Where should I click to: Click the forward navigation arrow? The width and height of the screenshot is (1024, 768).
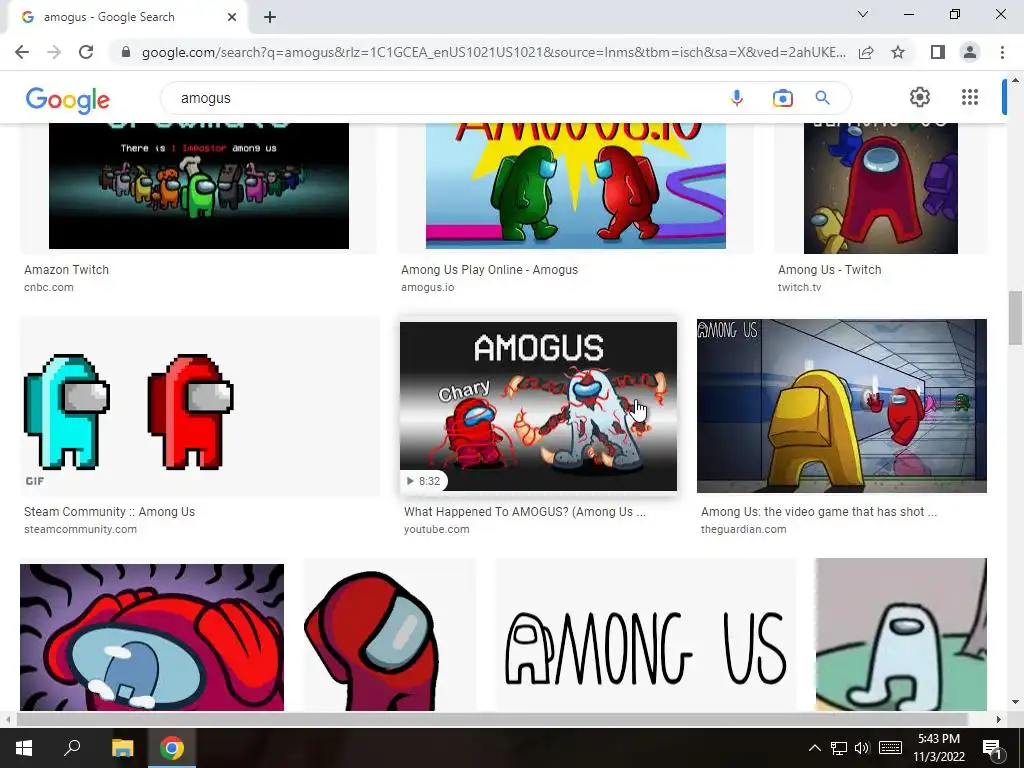(x=54, y=52)
